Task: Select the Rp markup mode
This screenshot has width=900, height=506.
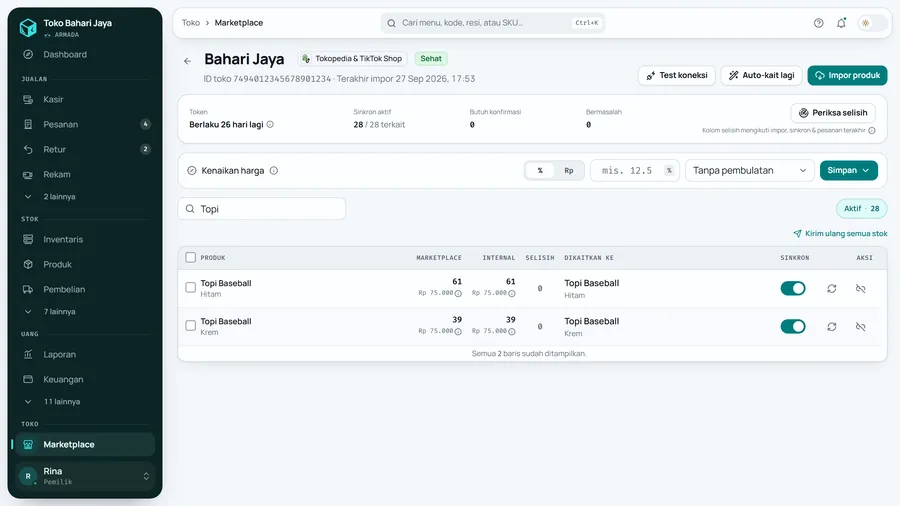Action: (x=568, y=170)
